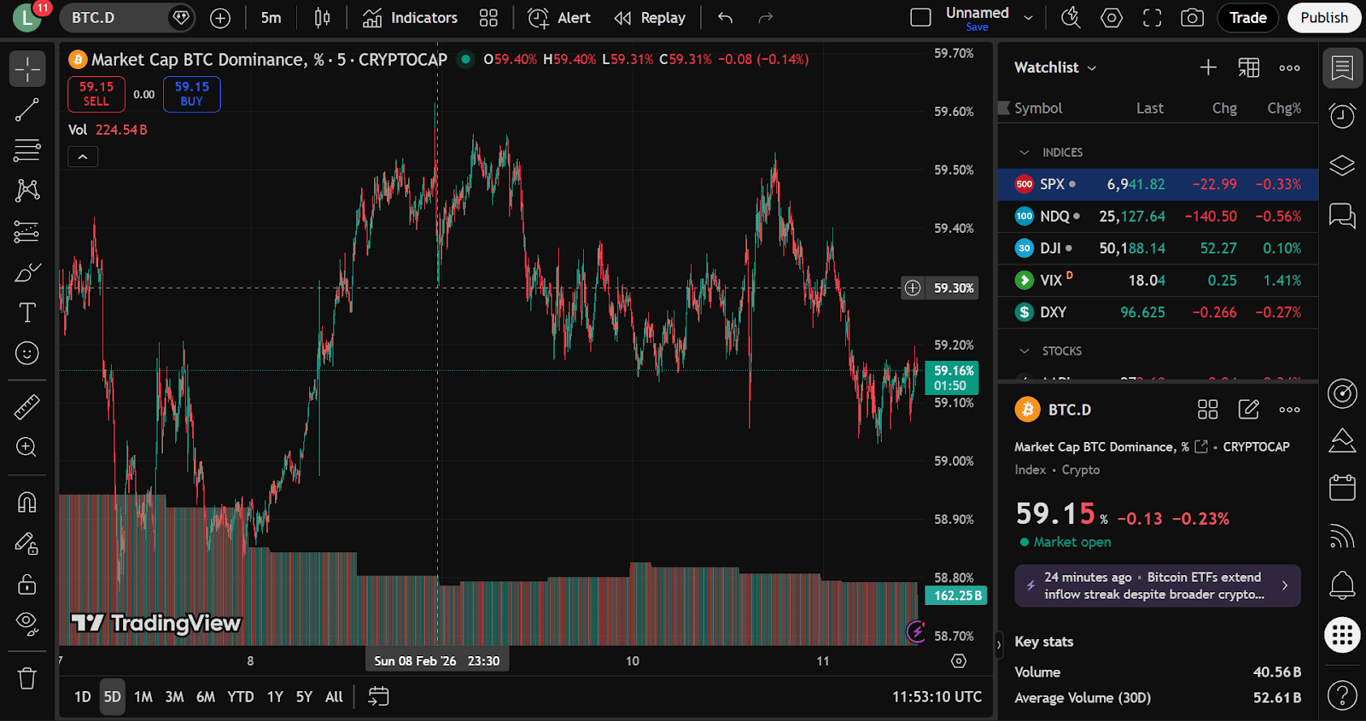This screenshot has width=1366, height=721.
Task: Open quick search in top toolbar
Action: pyautogui.click(x=1070, y=18)
